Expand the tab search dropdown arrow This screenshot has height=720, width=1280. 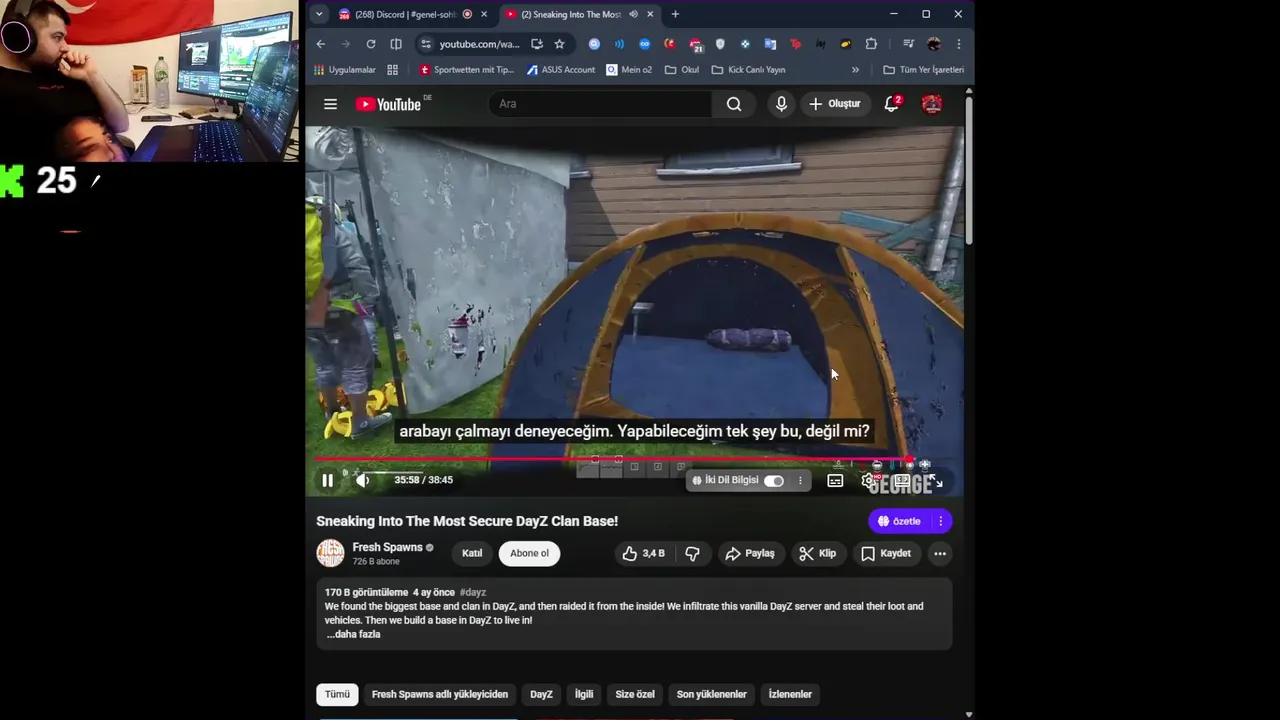(x=319, y=14)
